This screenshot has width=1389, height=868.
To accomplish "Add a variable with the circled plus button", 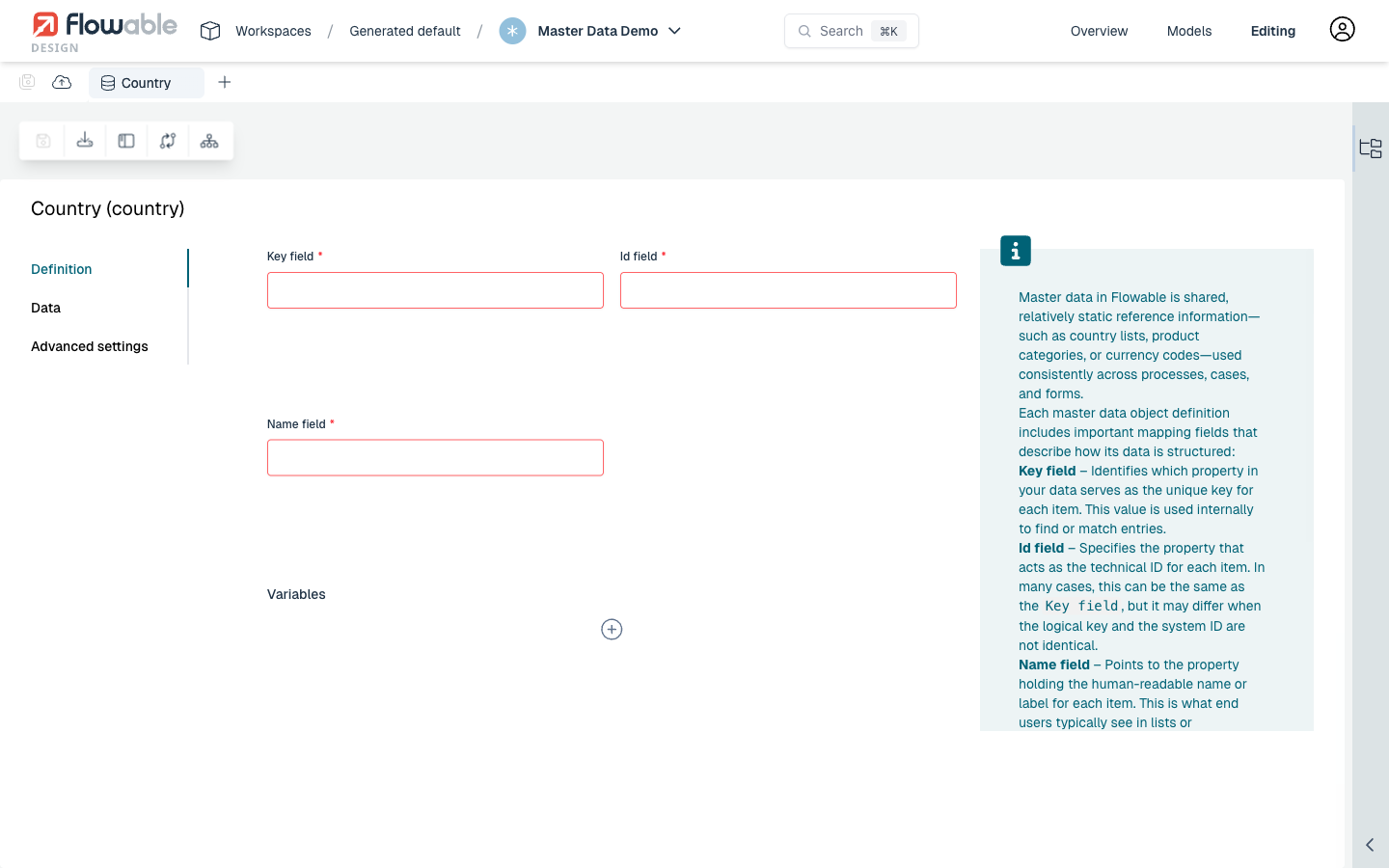I will [612, 629].
